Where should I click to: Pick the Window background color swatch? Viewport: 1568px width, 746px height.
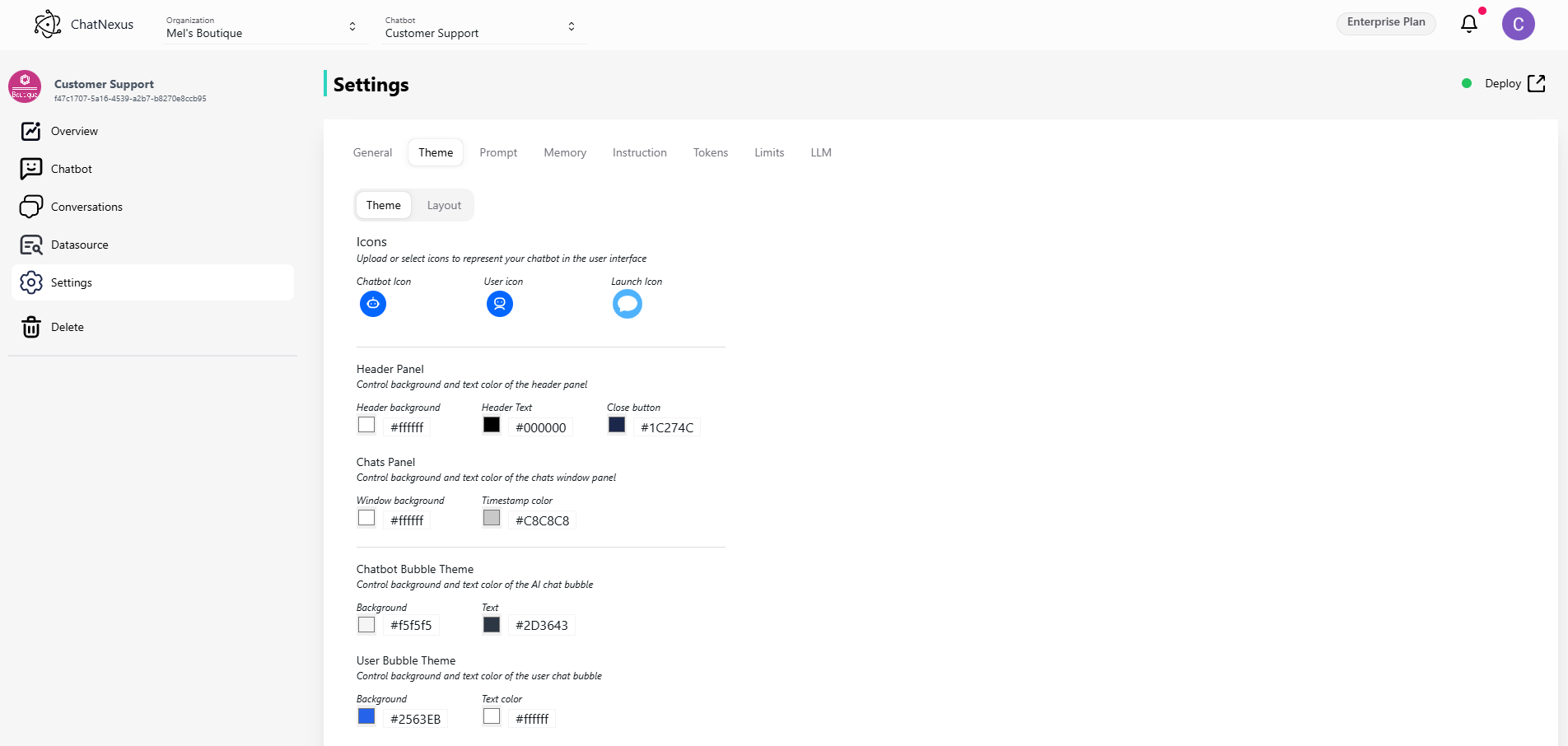(366, 518)
